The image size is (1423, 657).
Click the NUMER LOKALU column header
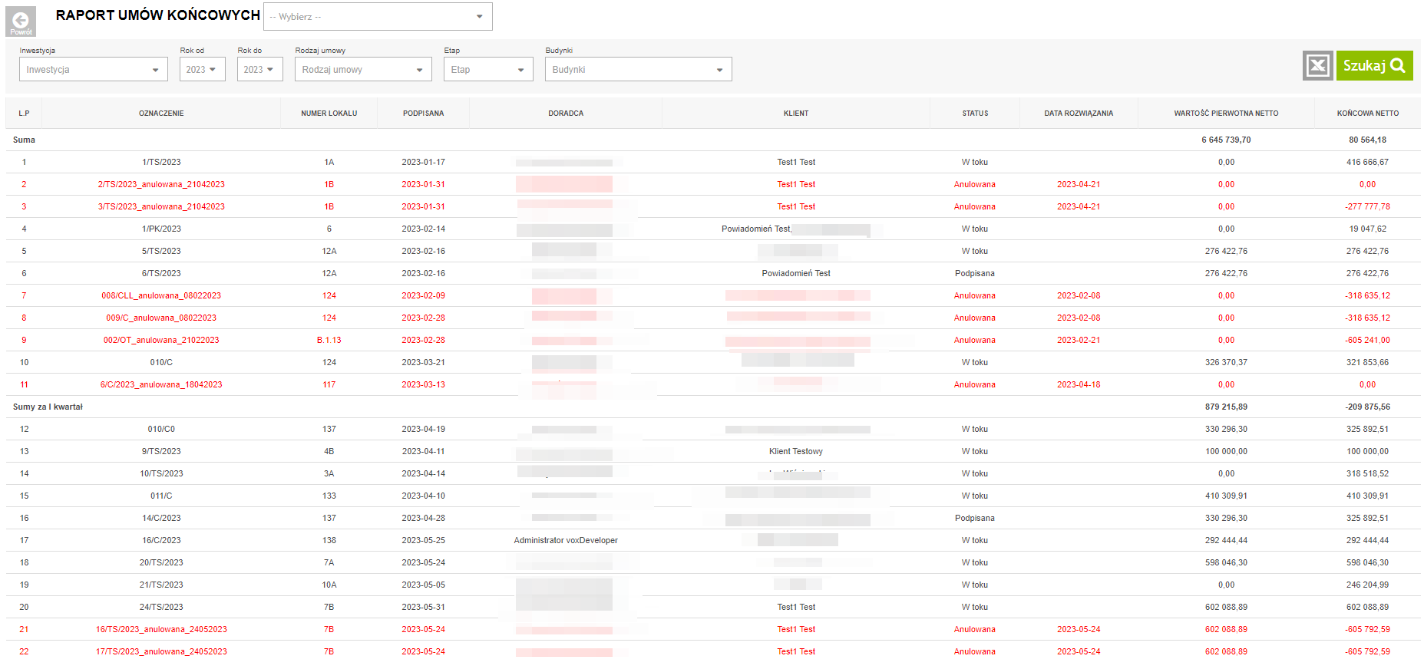(329, 113)
